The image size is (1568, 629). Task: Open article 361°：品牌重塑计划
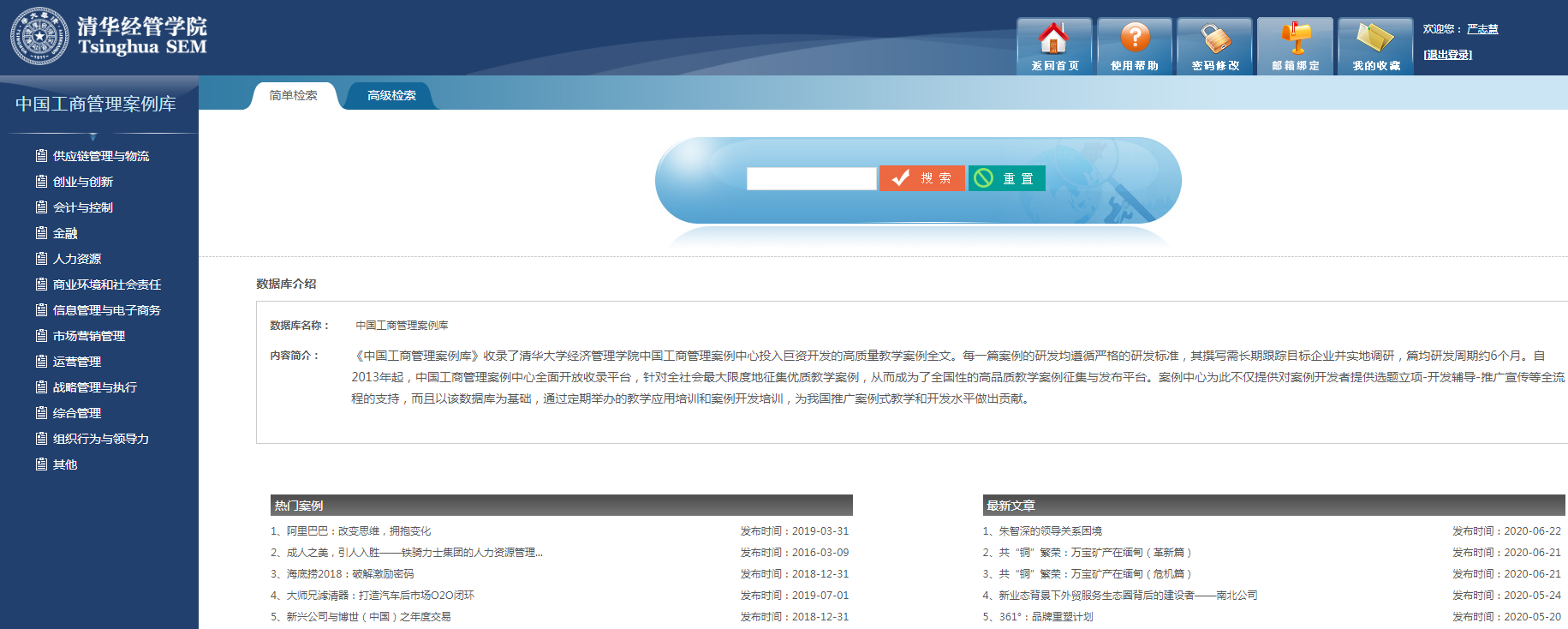(x=1046, y=617)
